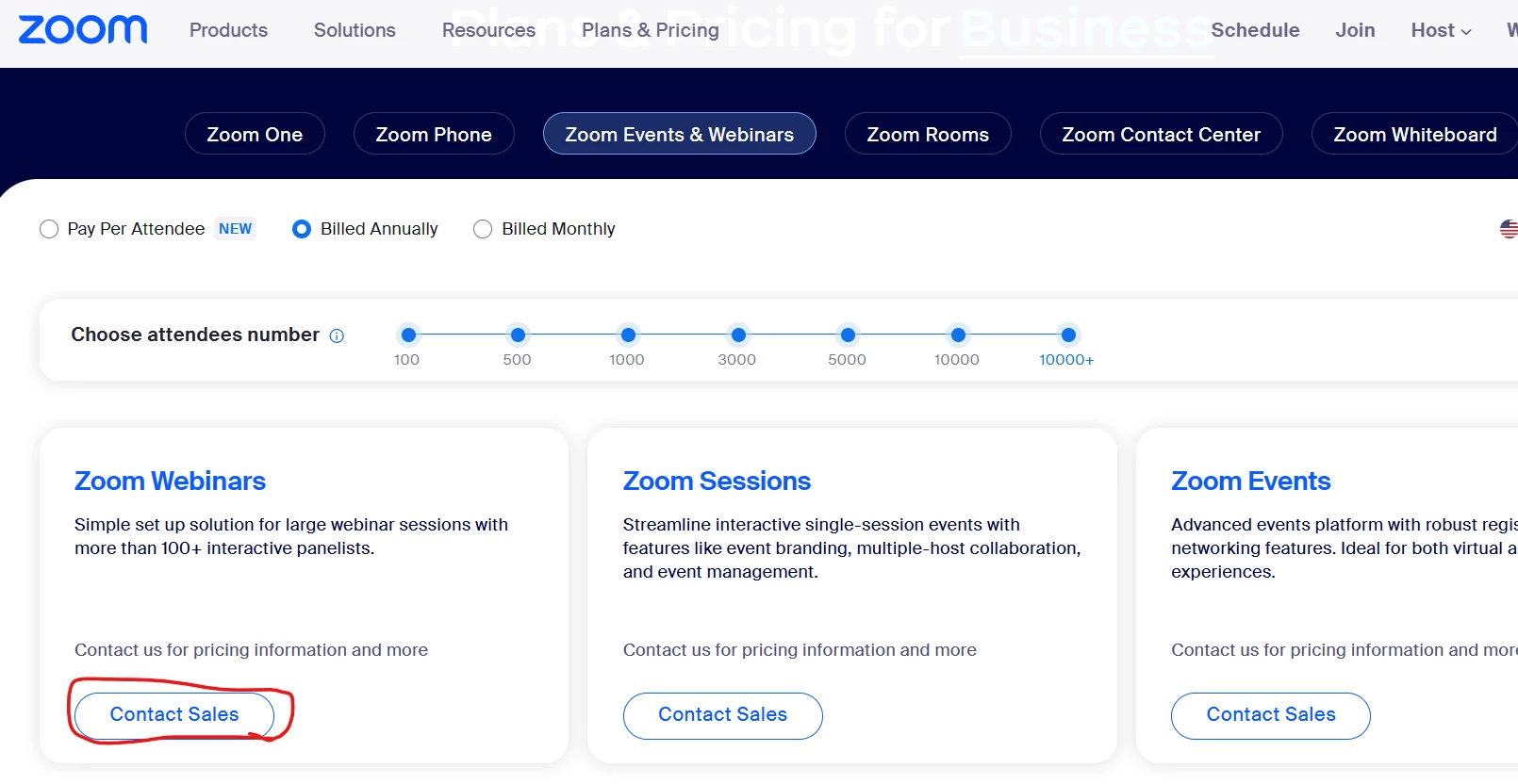Click the Join link
This screenshot has height=784, width=1518.
pyautogui.click(x=1355, y=30)
